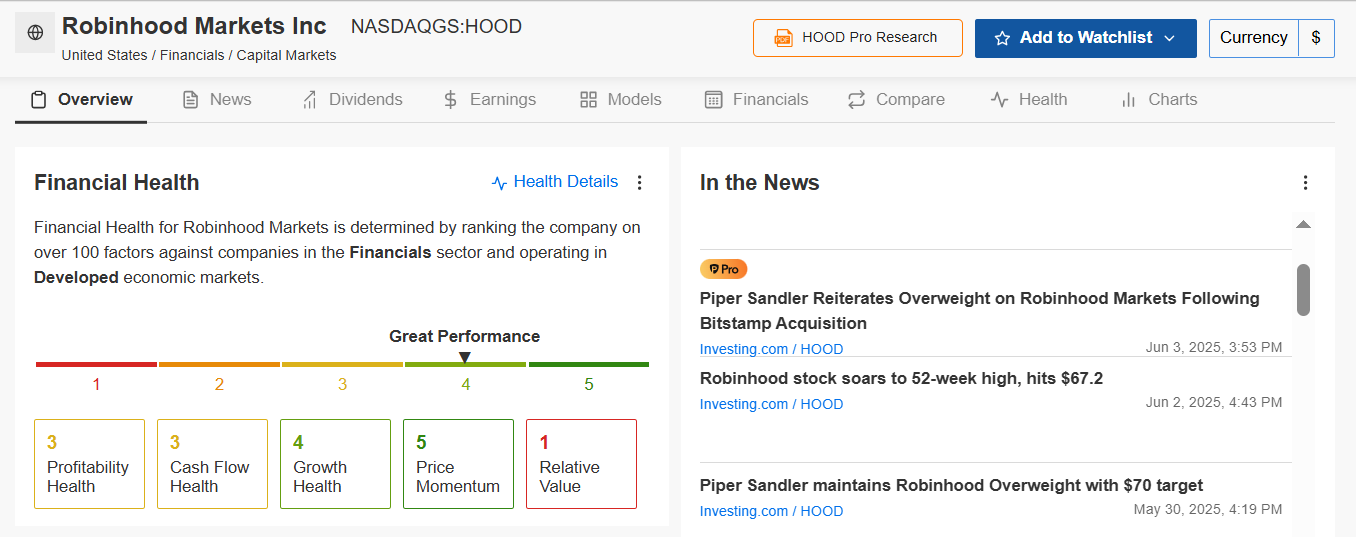Click the clipboard icon on the Overview tab

tap(39, 100)
